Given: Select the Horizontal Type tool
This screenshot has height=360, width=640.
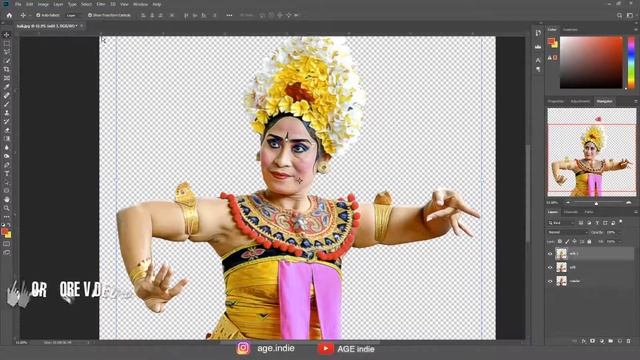Looking at the screenshot, I should tap(7, 173).
